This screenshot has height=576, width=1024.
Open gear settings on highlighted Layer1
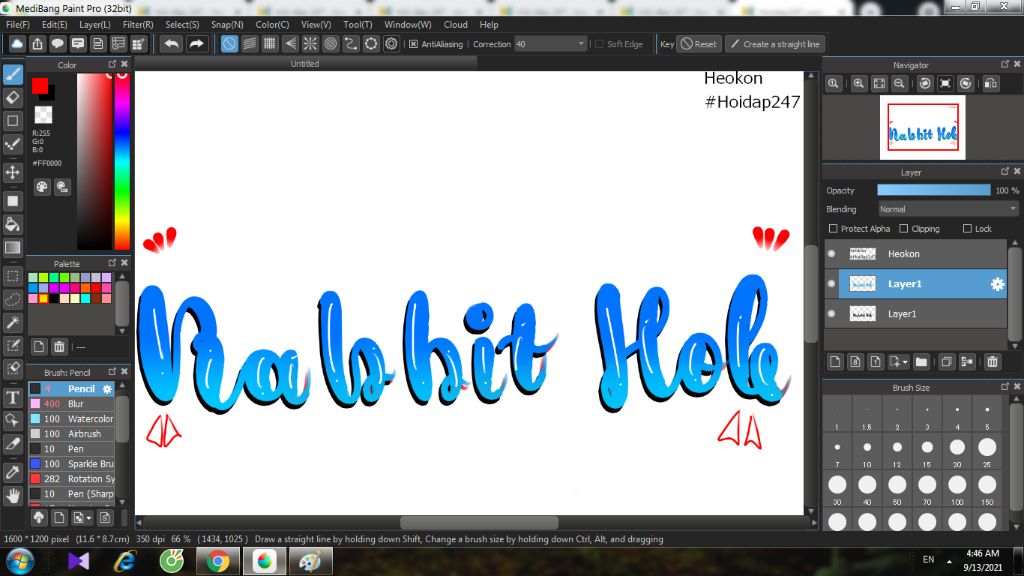tap(997, 284)
